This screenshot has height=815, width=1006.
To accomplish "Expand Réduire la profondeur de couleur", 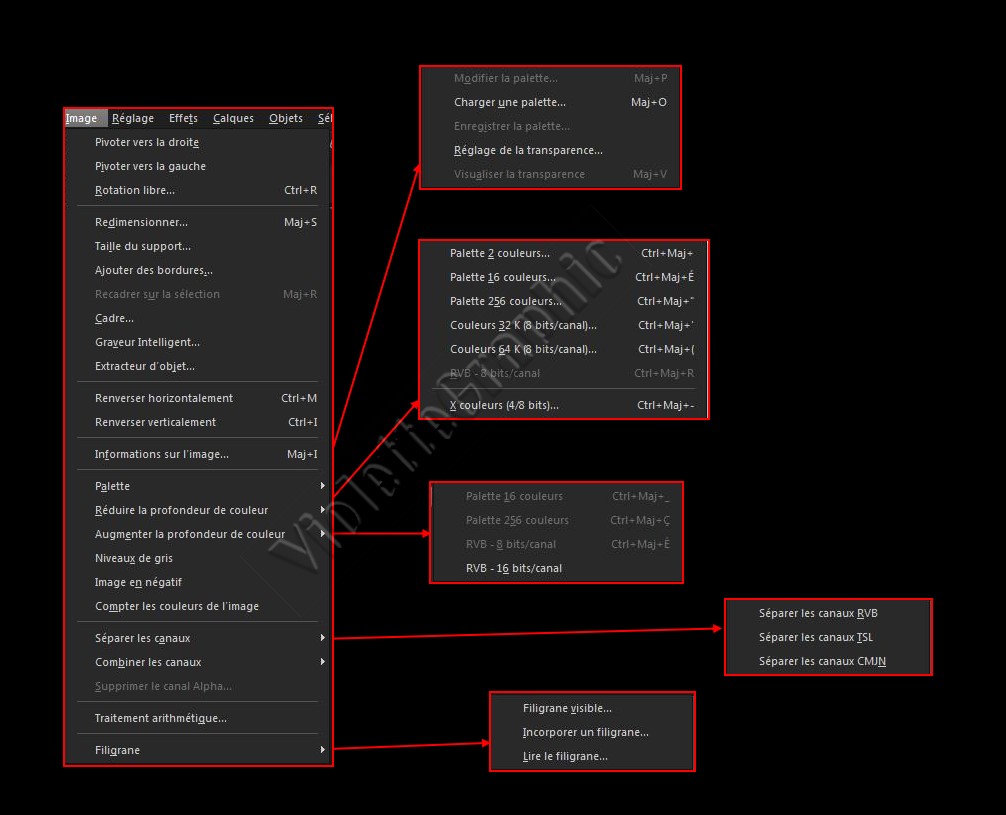I will [x=181, y=510].
